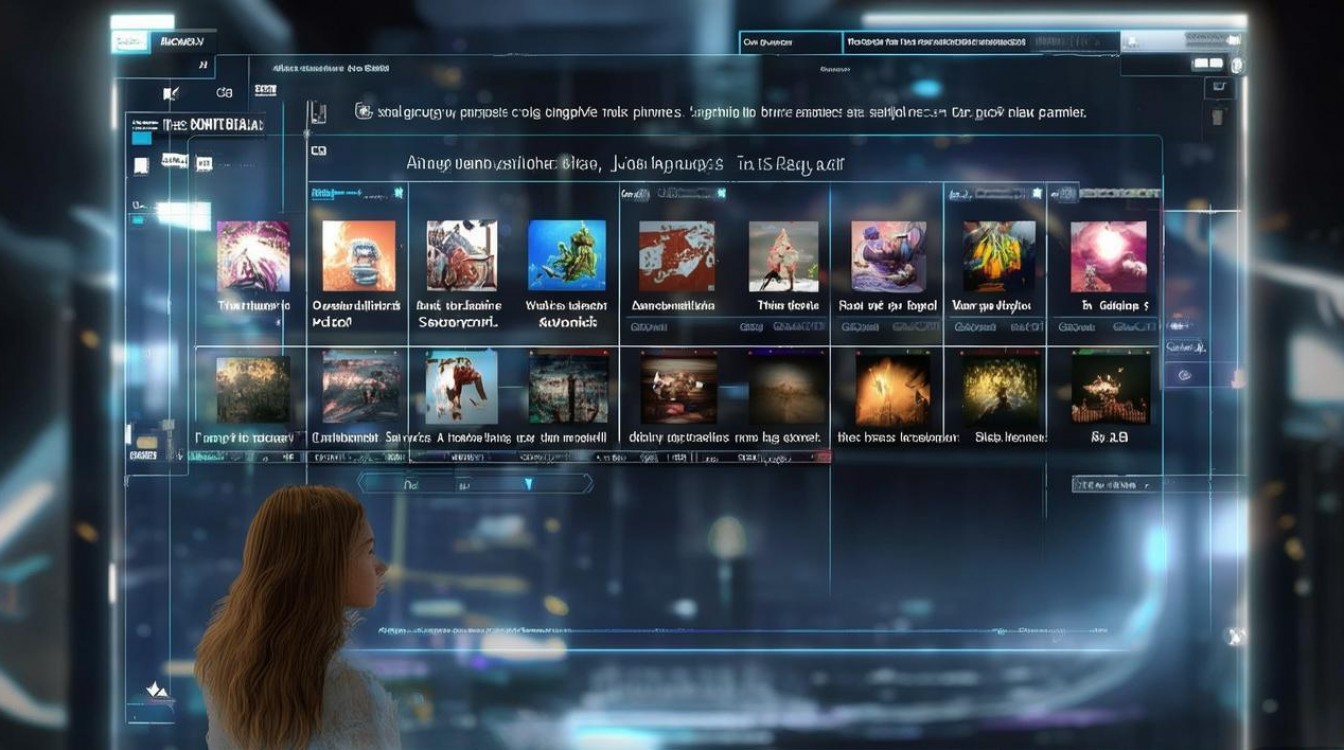Screen dimensions: 1344x750
Task: Click the round icon before the description text
Action: [x=363, y=112]
